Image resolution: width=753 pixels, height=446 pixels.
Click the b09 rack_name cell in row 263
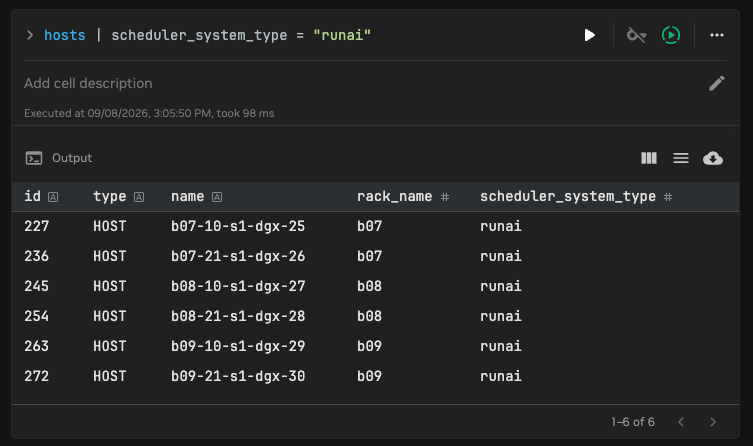[369, 346]
